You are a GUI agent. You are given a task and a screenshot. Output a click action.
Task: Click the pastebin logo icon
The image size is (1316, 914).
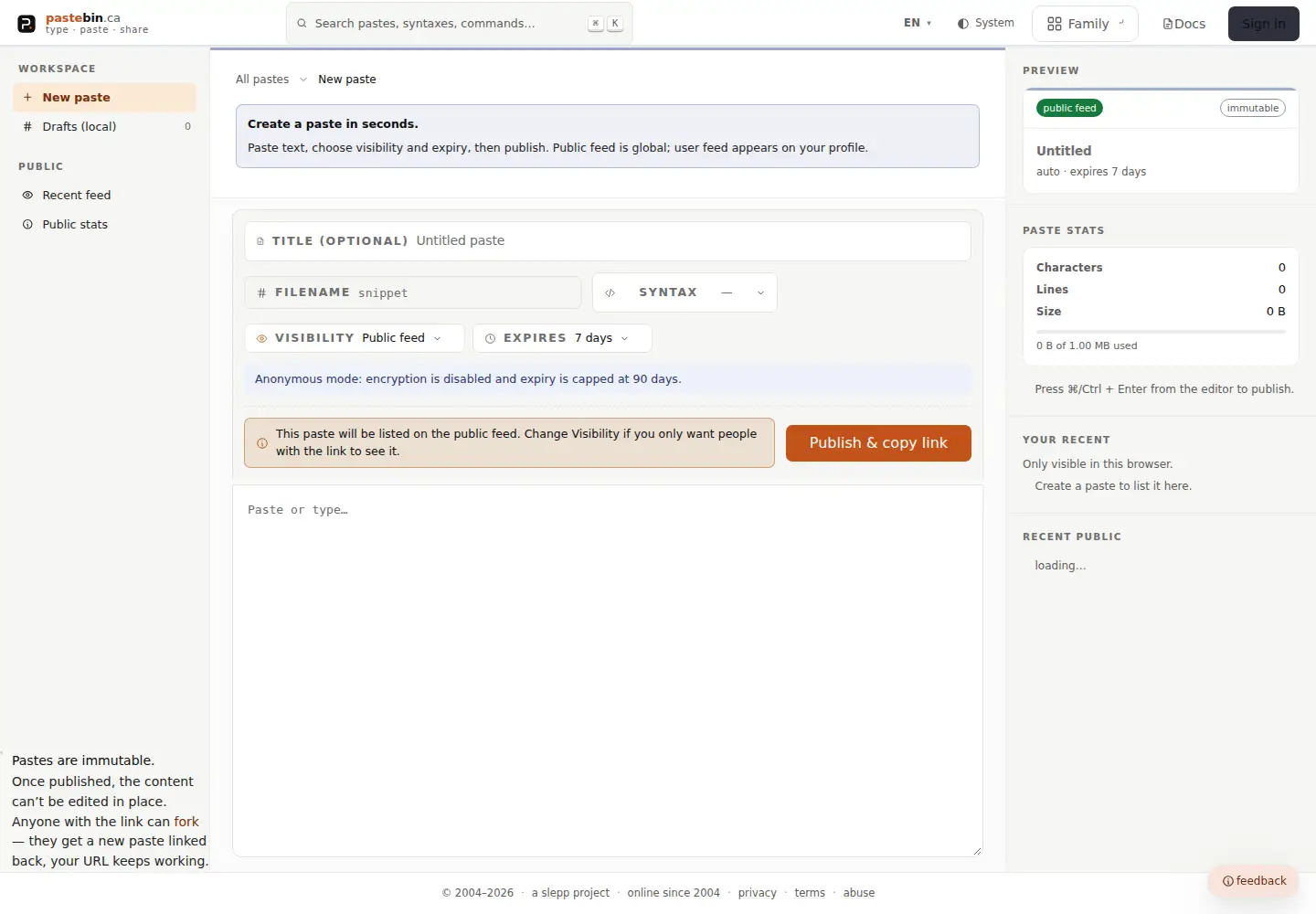coord(27,24)
